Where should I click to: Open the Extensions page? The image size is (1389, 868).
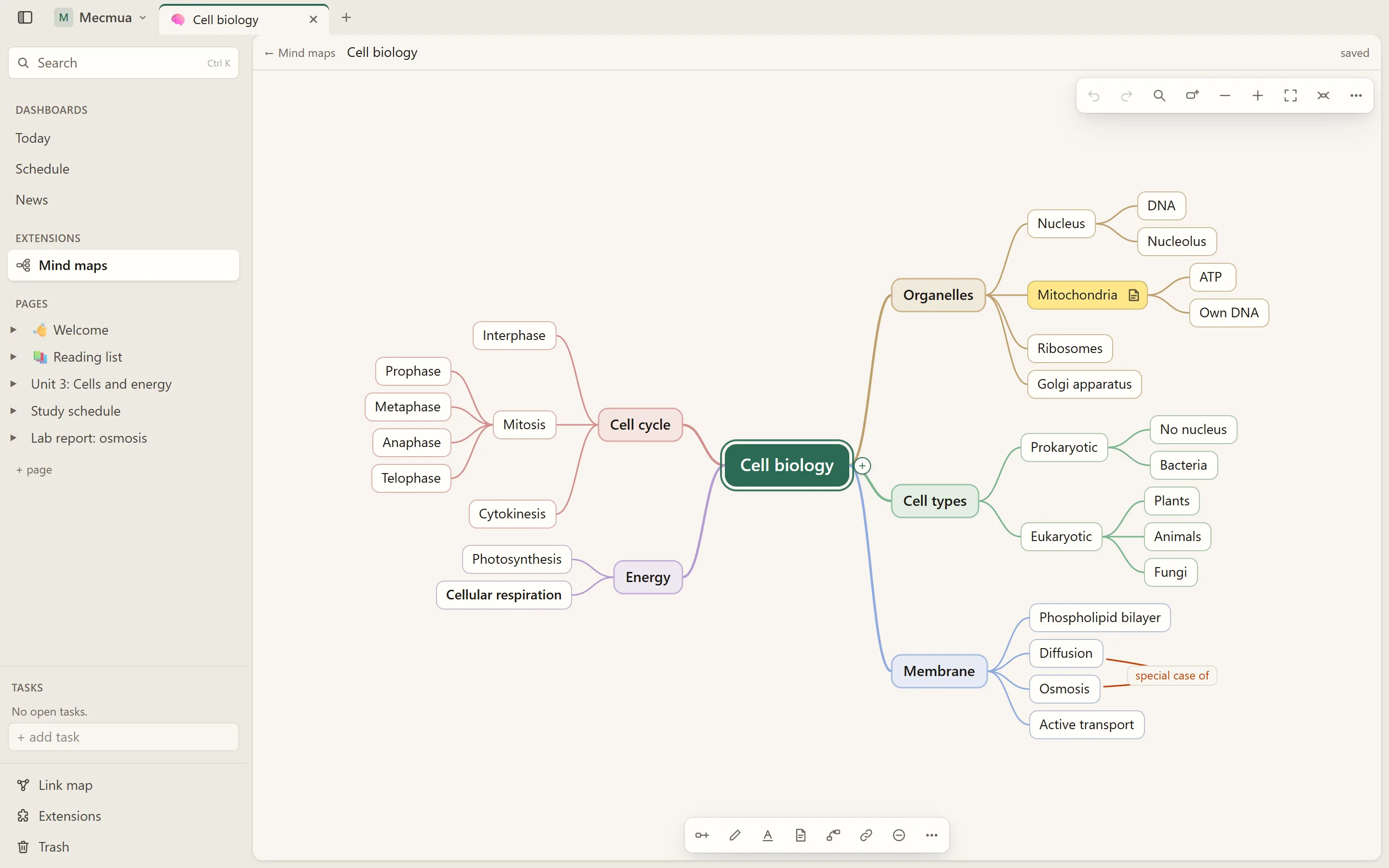coord(59,816)
